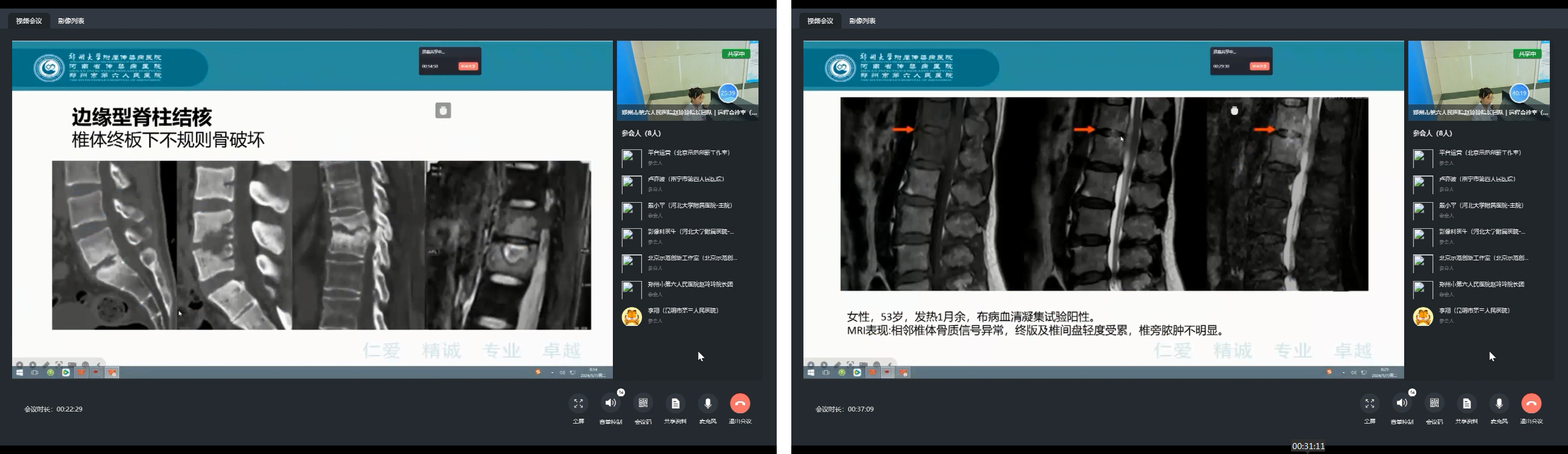Open the blue play-arrow app in left shared taskbar

(x=66, y=372)
